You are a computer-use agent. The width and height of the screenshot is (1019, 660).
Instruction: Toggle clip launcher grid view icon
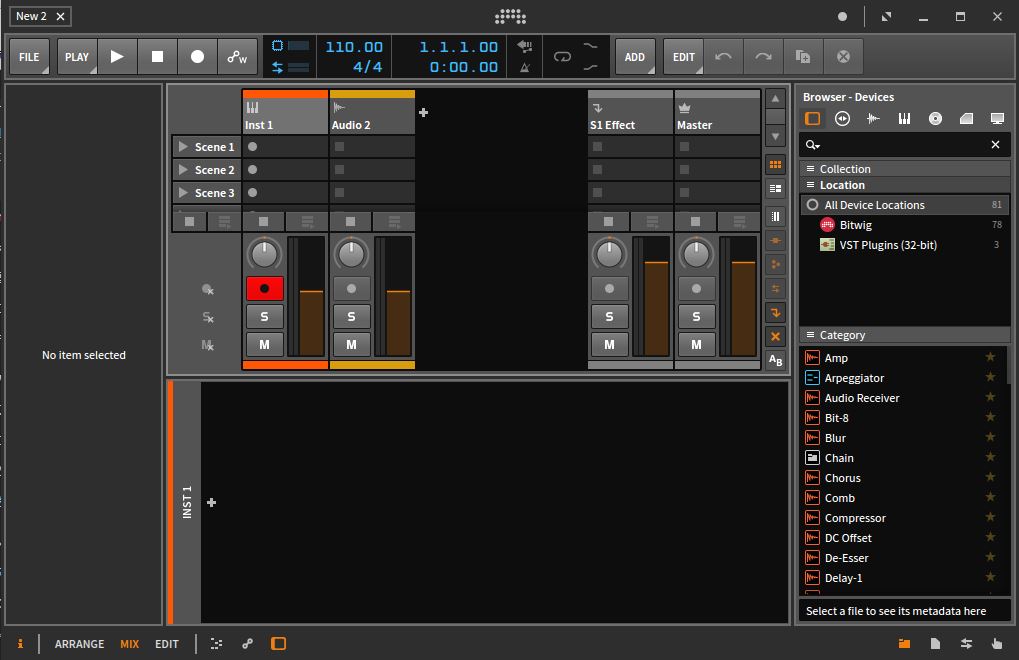click(775, 164)
